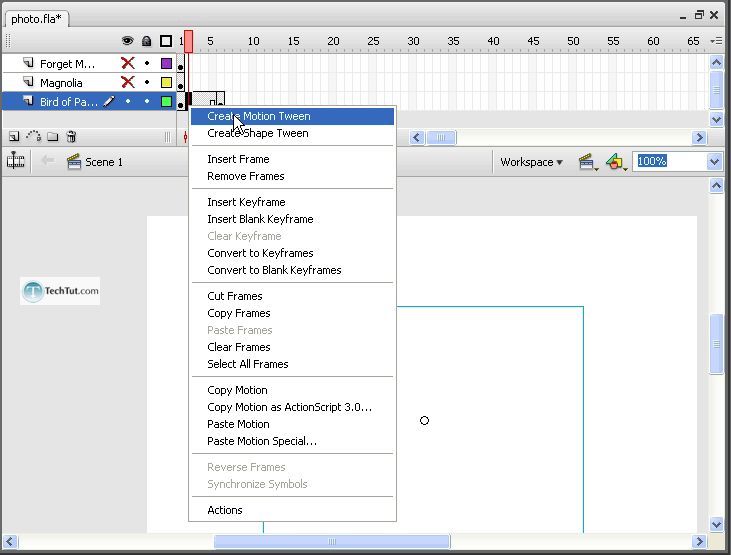
Task: Click the Add Motion Guide icon
Action: tap(34, 136)
